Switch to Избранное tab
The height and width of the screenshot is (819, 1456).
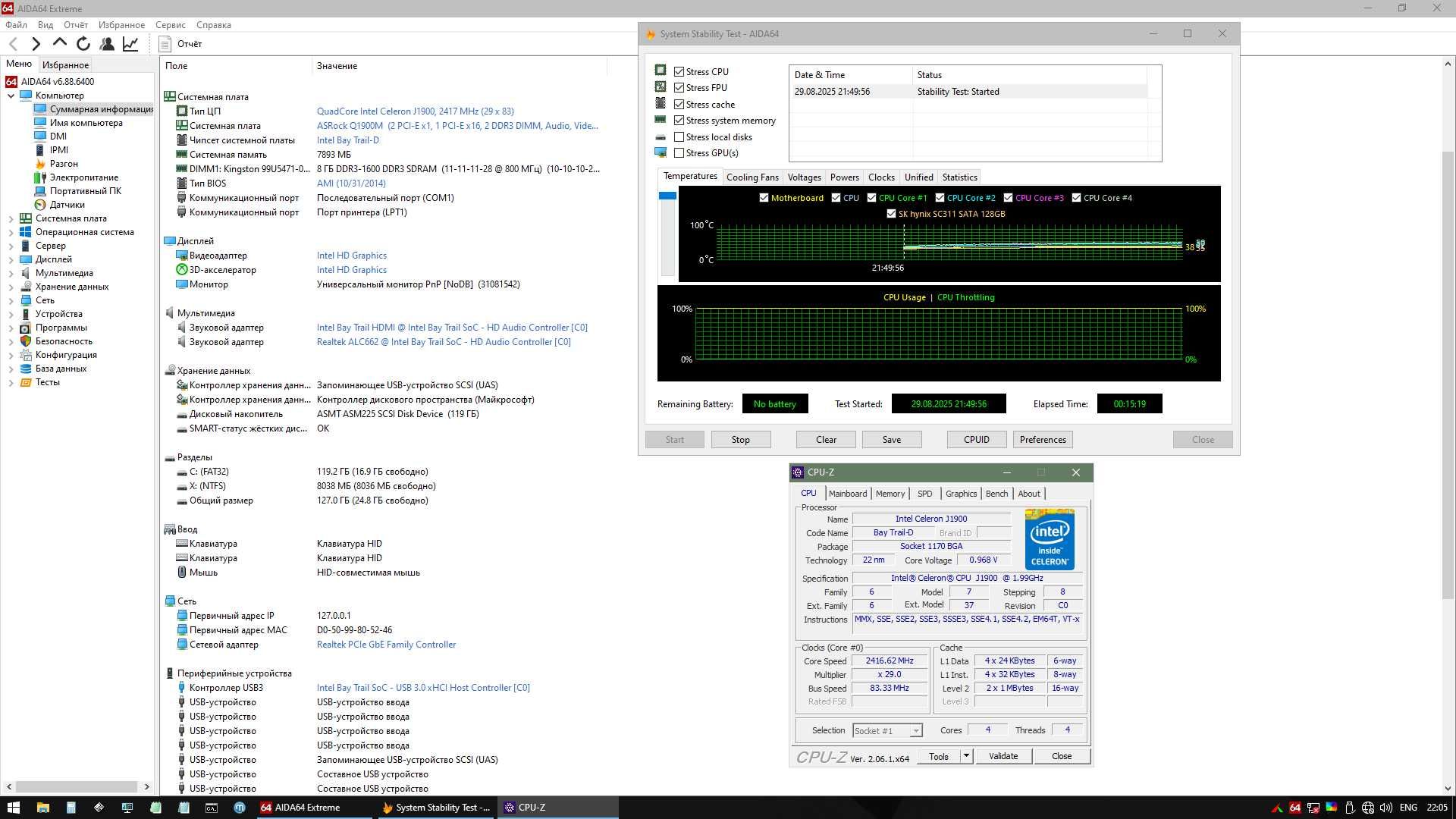[x=65, y=65]
